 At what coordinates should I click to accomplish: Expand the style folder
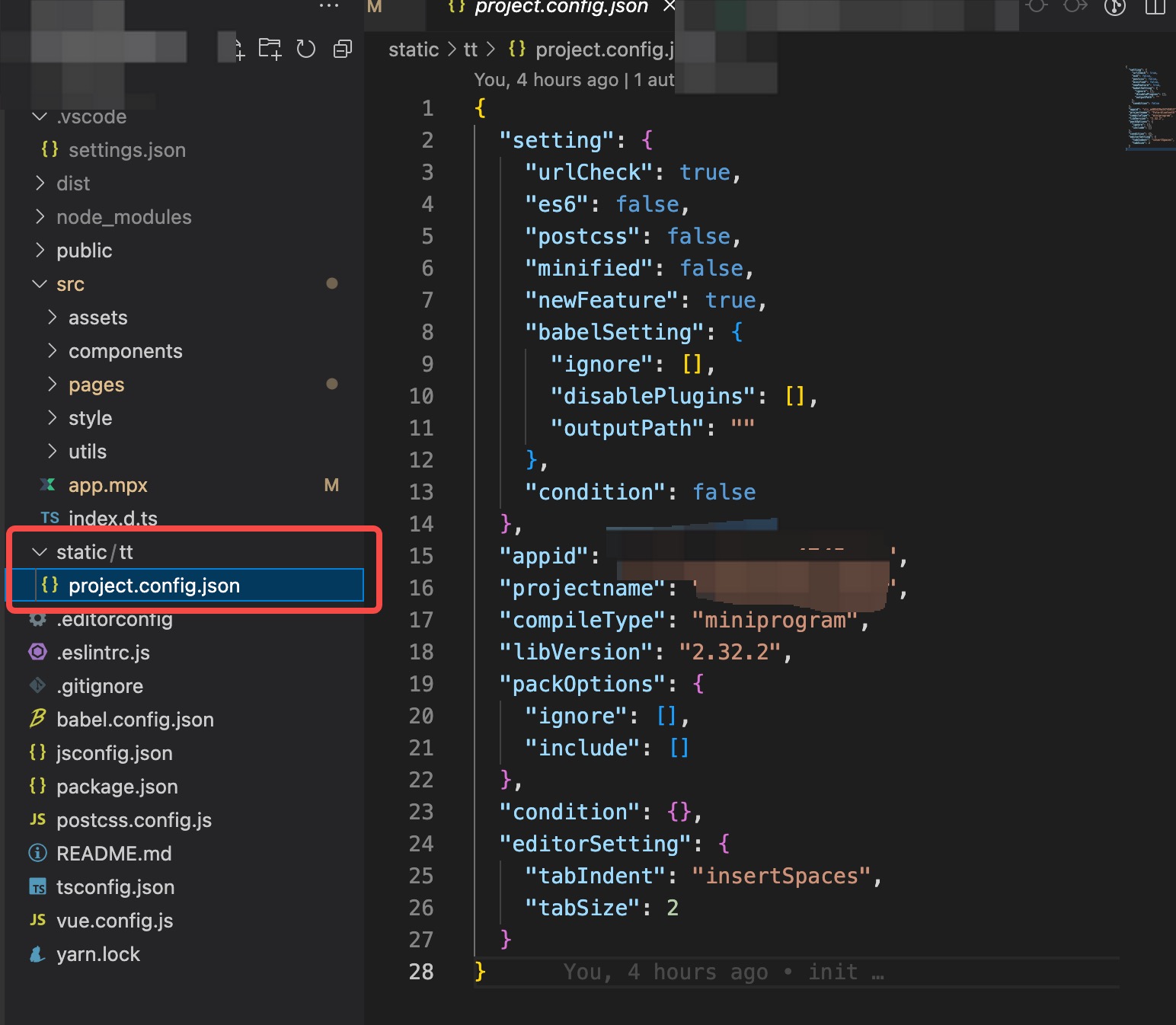pyautogui.click(x=53, y=418)
